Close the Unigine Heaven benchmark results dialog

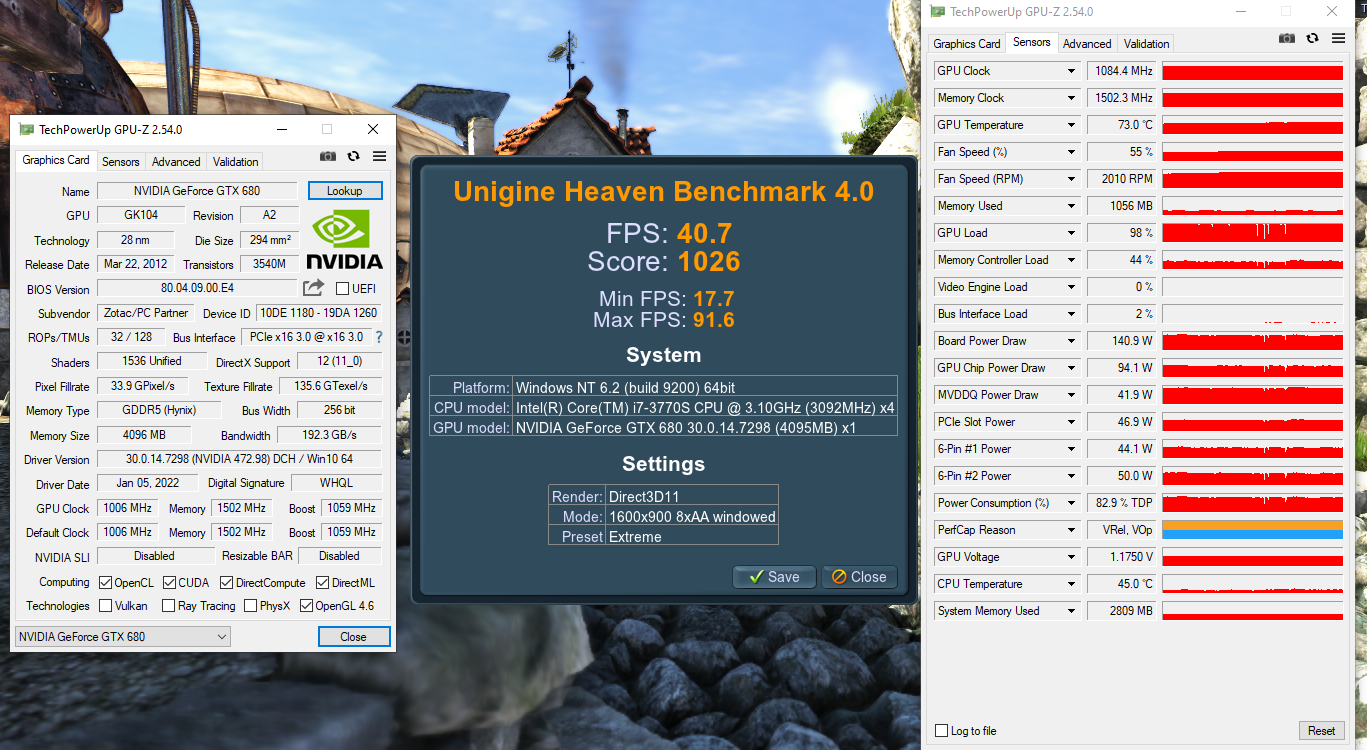(860, 577)
